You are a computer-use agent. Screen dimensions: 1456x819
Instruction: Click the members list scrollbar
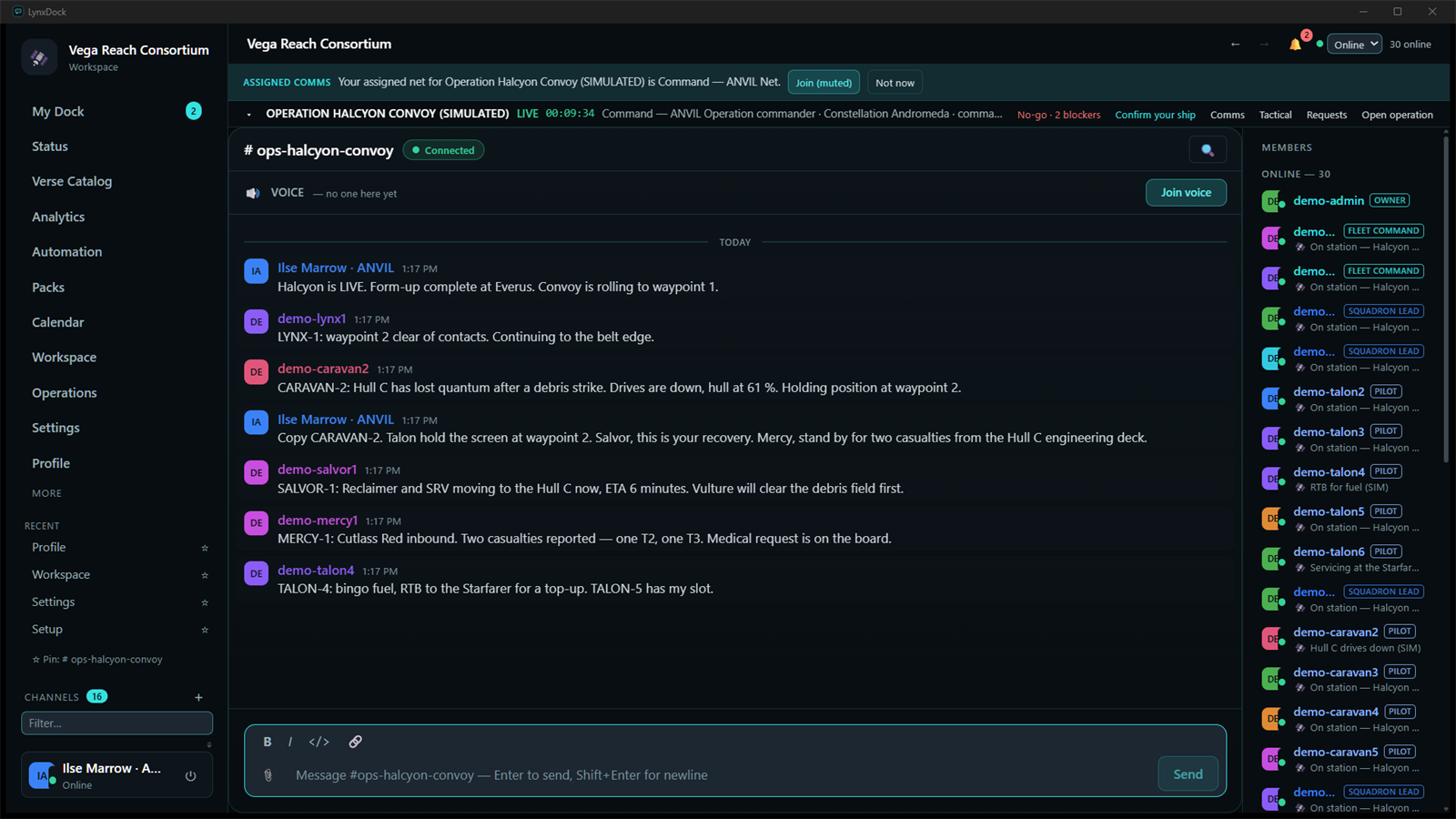click(1445, 300)
